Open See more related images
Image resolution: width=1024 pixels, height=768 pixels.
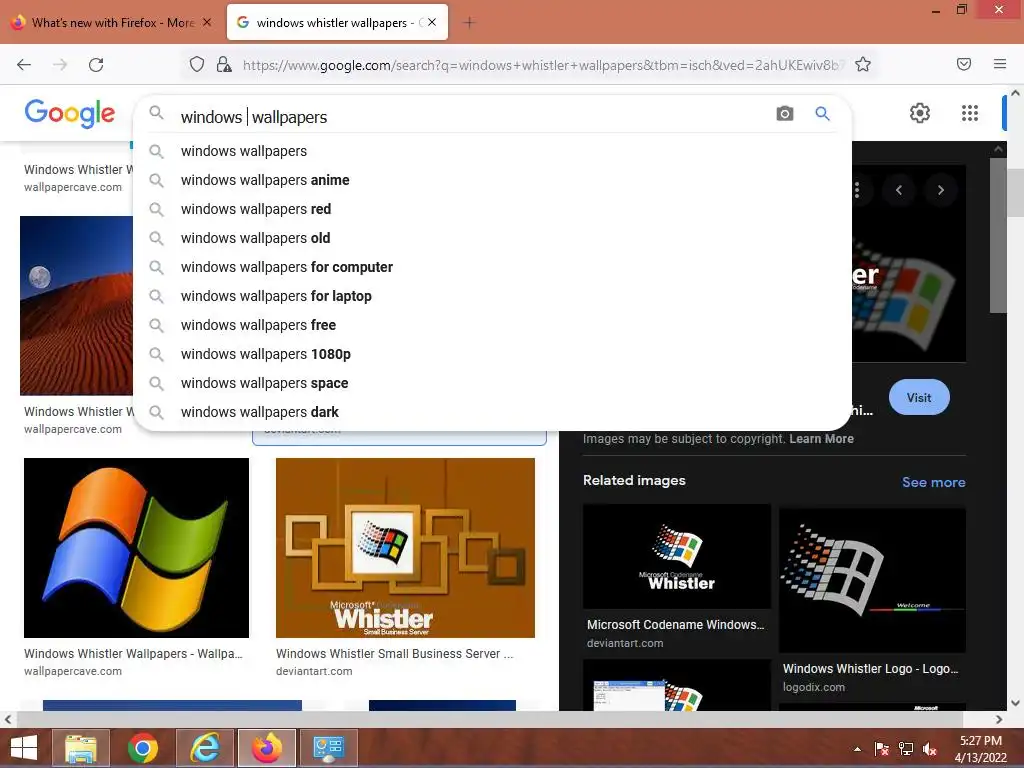(933, 482)
